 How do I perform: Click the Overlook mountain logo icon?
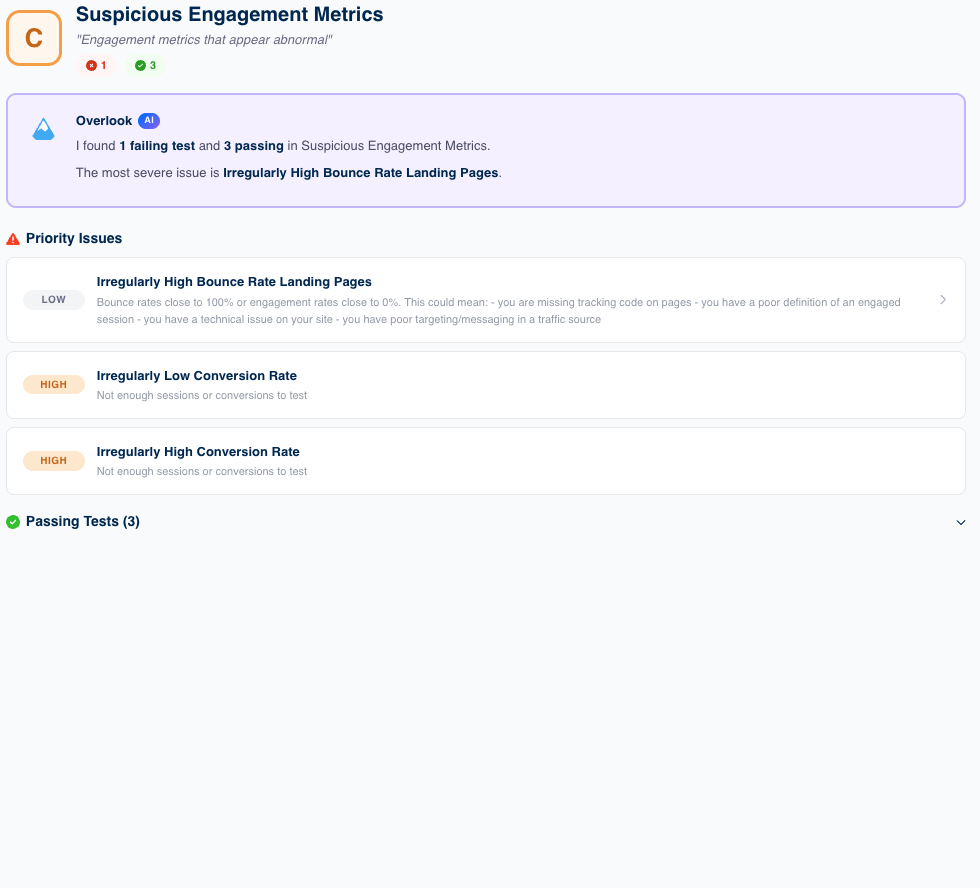43,129
